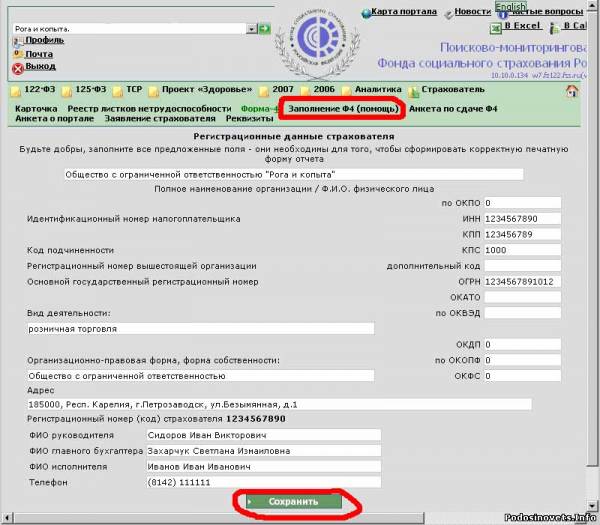Image resolution: width=600 pixels, height=525 pixels.
Task: Click the по ОКВЭД input field
Action: coord(523,313)
